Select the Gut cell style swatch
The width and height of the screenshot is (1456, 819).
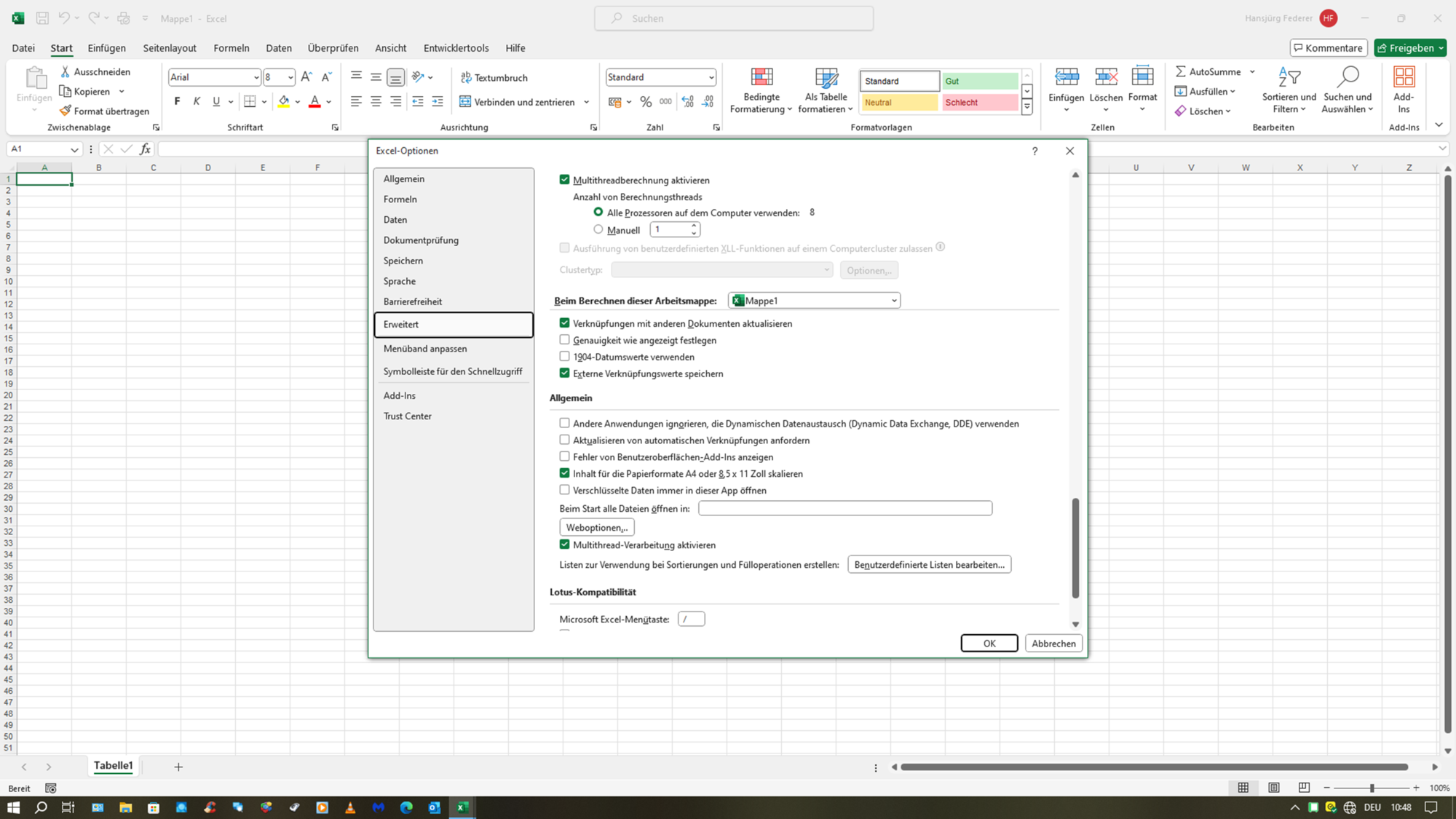(x=980, y=81)
